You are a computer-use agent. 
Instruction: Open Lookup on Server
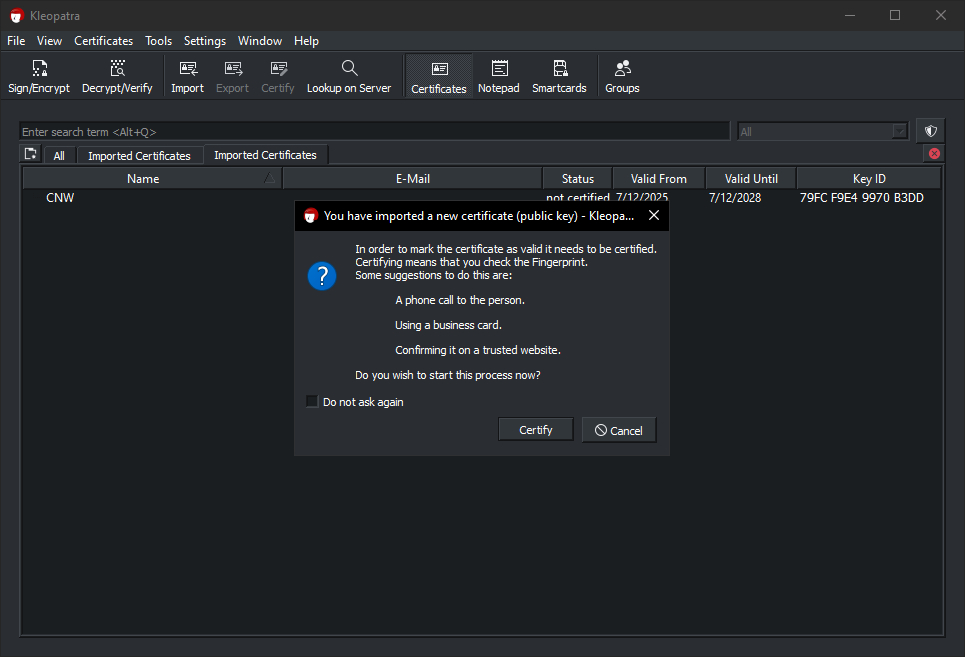(349, 76)
